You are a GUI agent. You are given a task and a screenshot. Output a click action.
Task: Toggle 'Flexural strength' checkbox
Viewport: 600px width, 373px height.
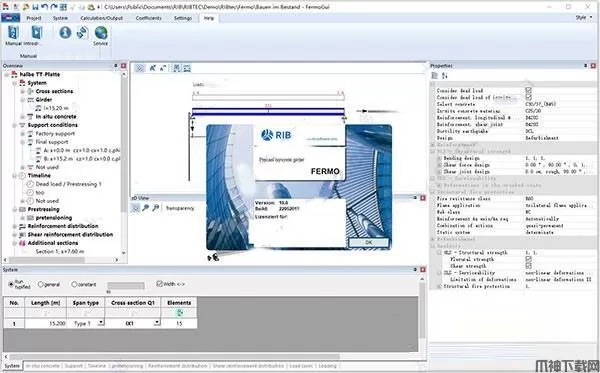pos(528,259)
